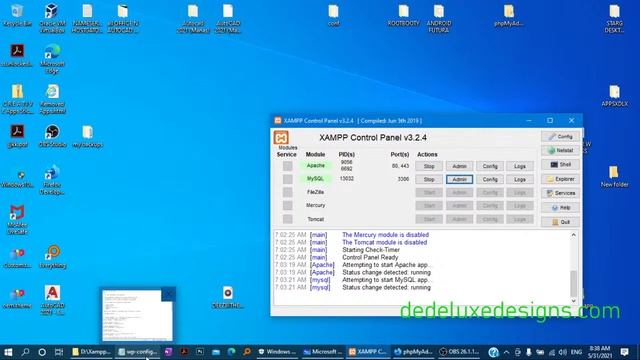Toggle the Mercury service checkbox
This screenshot has width=640, height=360.
[x=288, y=205]
